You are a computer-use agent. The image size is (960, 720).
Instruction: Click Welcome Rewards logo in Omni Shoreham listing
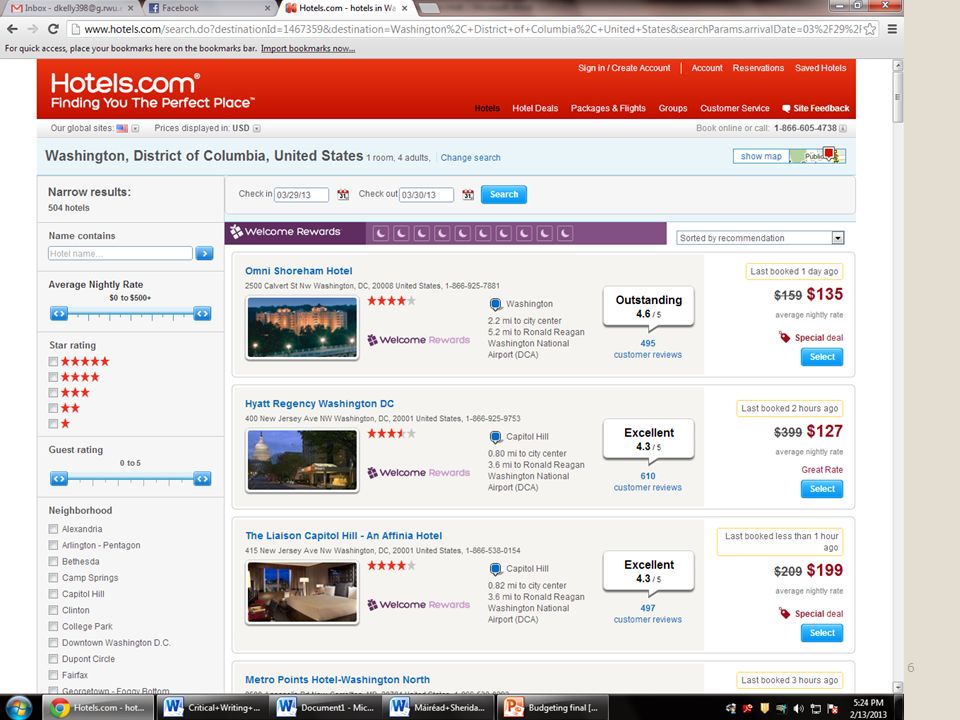pyautogui.click(x=419, y=340)
